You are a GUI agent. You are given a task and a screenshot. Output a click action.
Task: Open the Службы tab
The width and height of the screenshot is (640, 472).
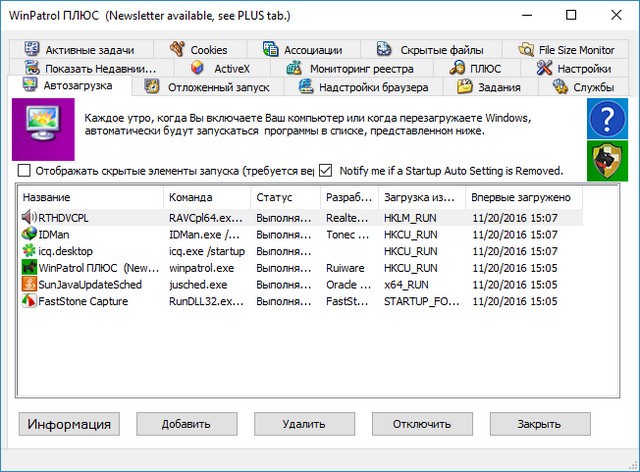[583, 87]
